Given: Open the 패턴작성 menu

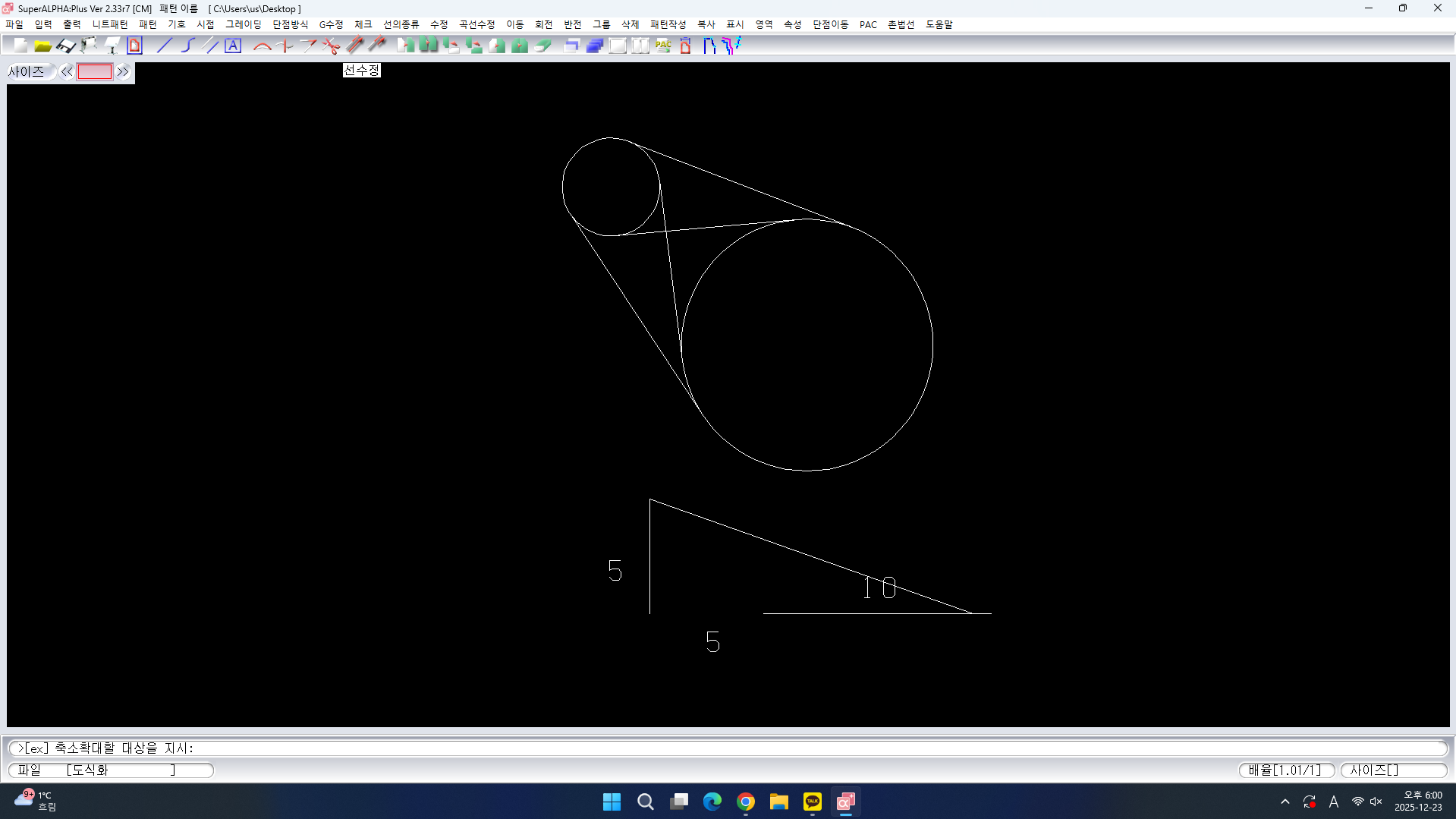Looking at the screenshot, I should click(x=668, y=24).
